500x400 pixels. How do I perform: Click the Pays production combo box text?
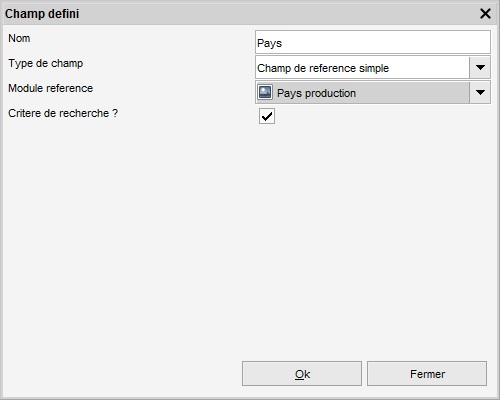[x=316, y=93]
